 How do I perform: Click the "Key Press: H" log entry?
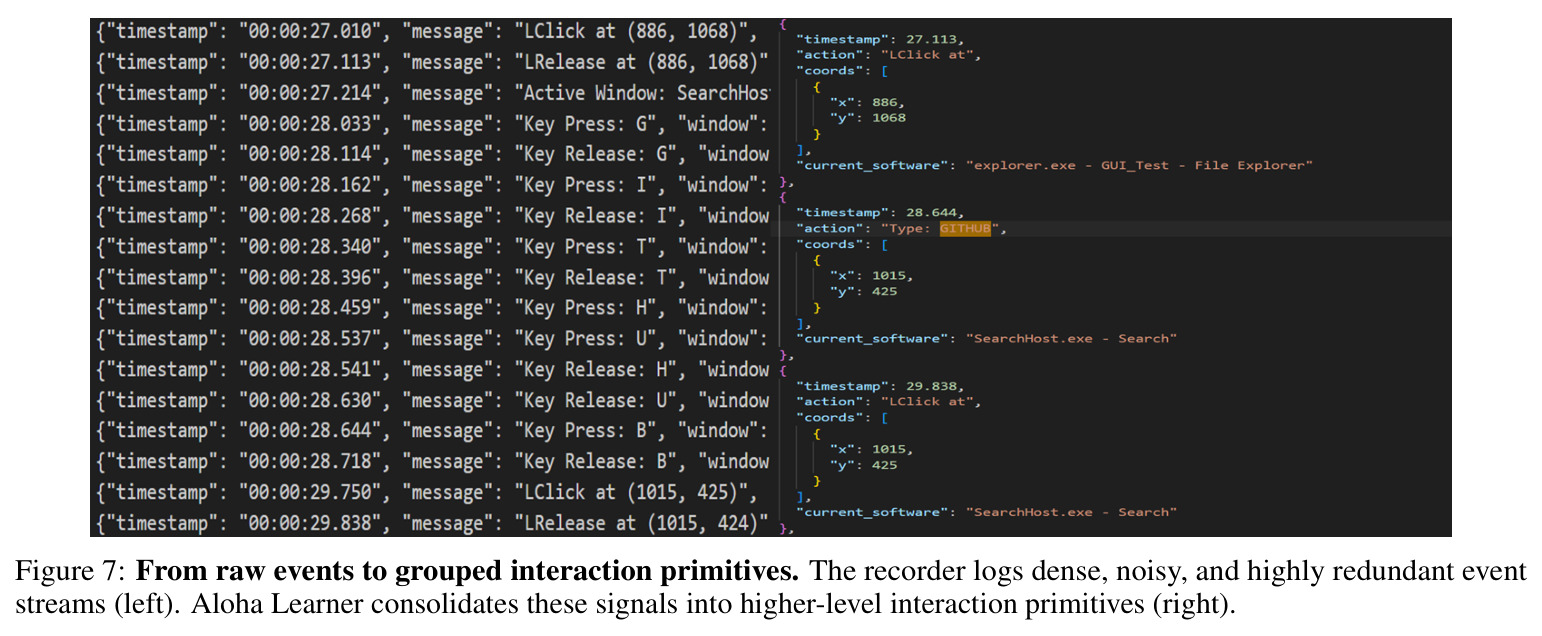[x=433, y=308]
